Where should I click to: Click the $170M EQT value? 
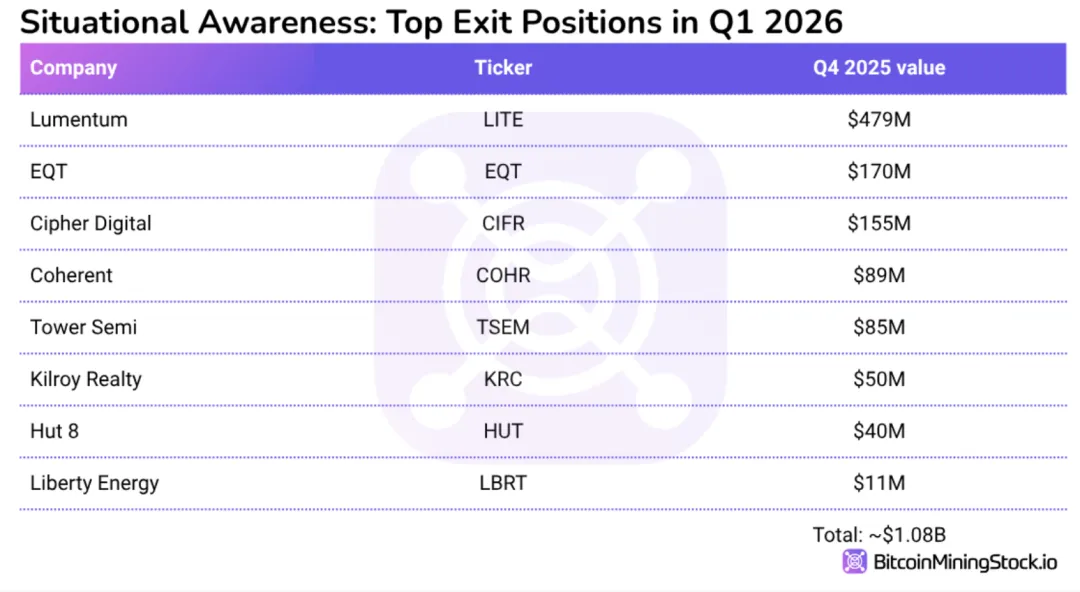click(x=879, y=171)
